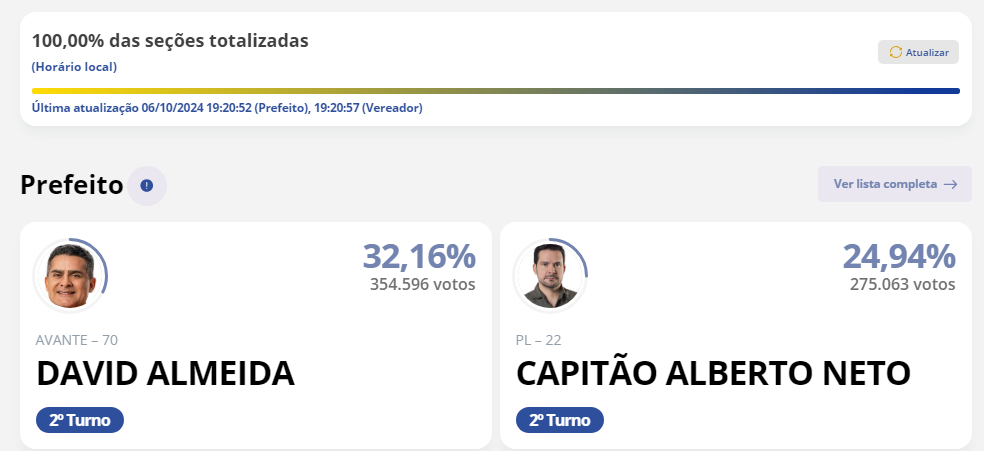Viewport: 984px width, 451px height.
Task: Click the 24,94% vote percentage
Action: (x=899, y=257)
